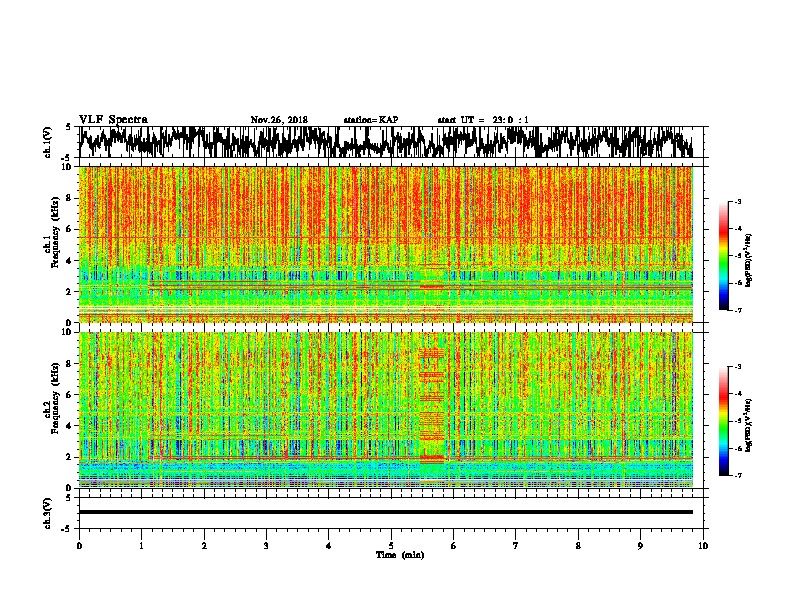Click the ch.1 color scale bar

click(x=724, y=256)
